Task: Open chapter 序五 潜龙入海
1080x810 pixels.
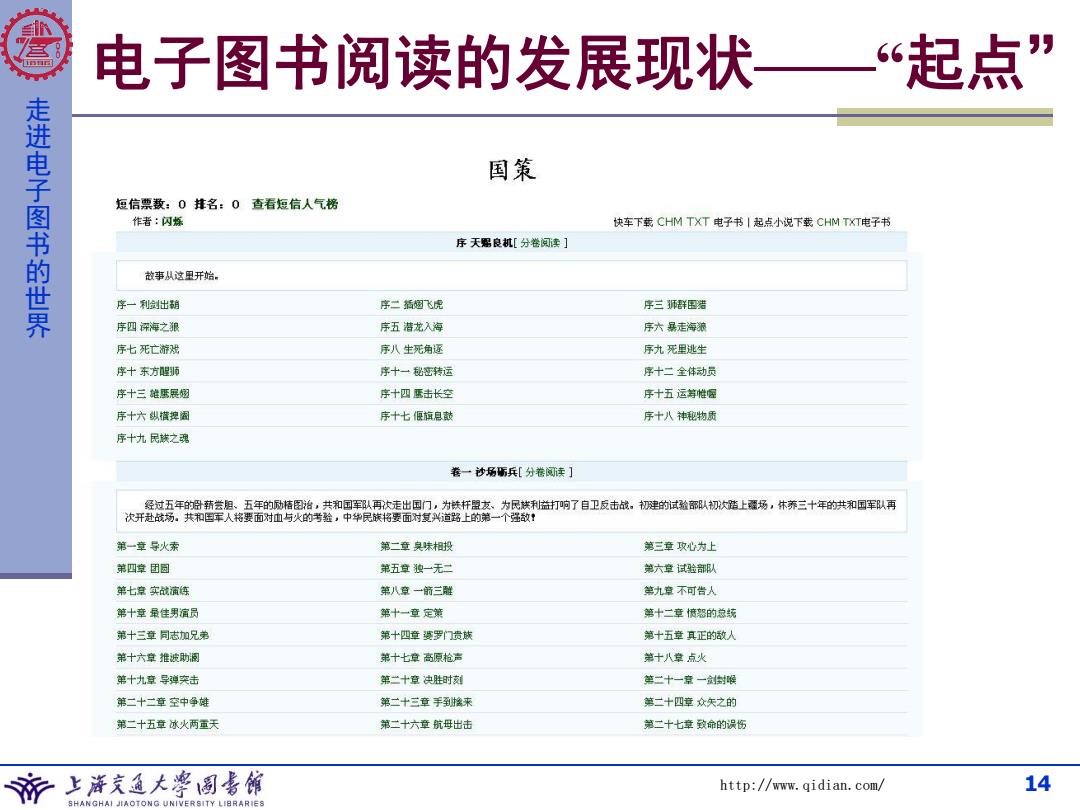Action: (411, 327)
